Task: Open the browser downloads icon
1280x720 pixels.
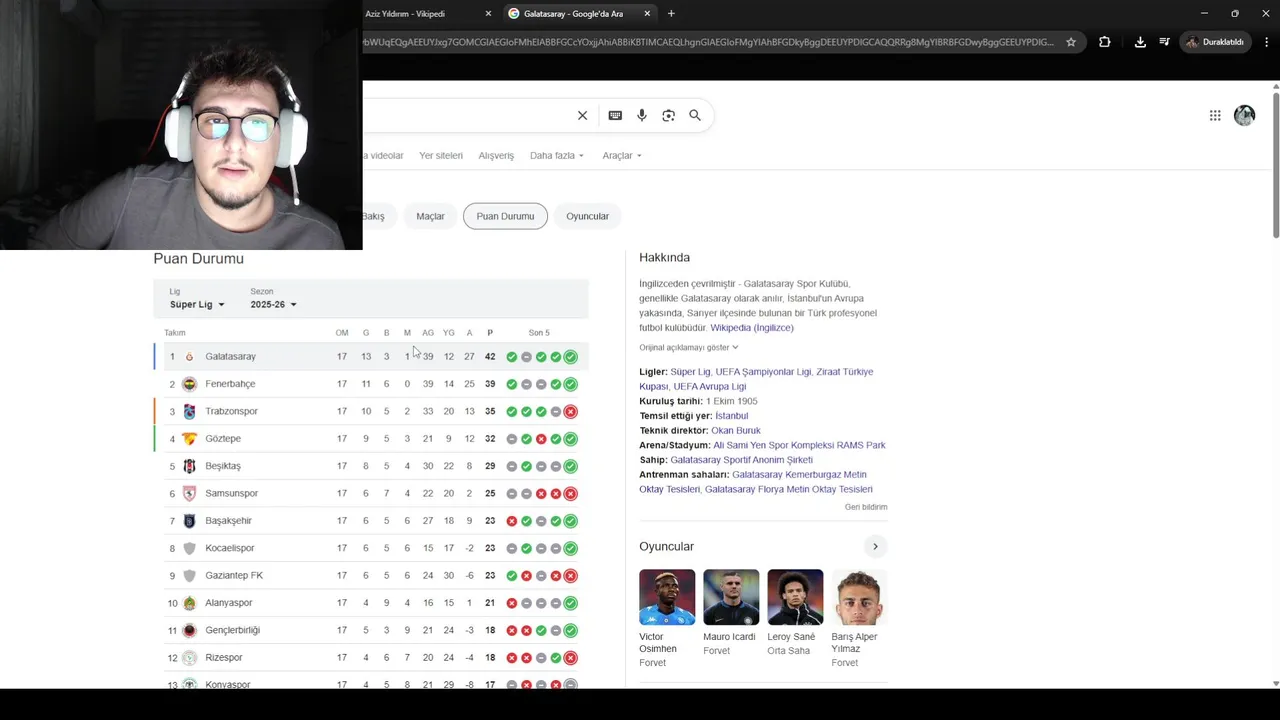Action: 1140,42
